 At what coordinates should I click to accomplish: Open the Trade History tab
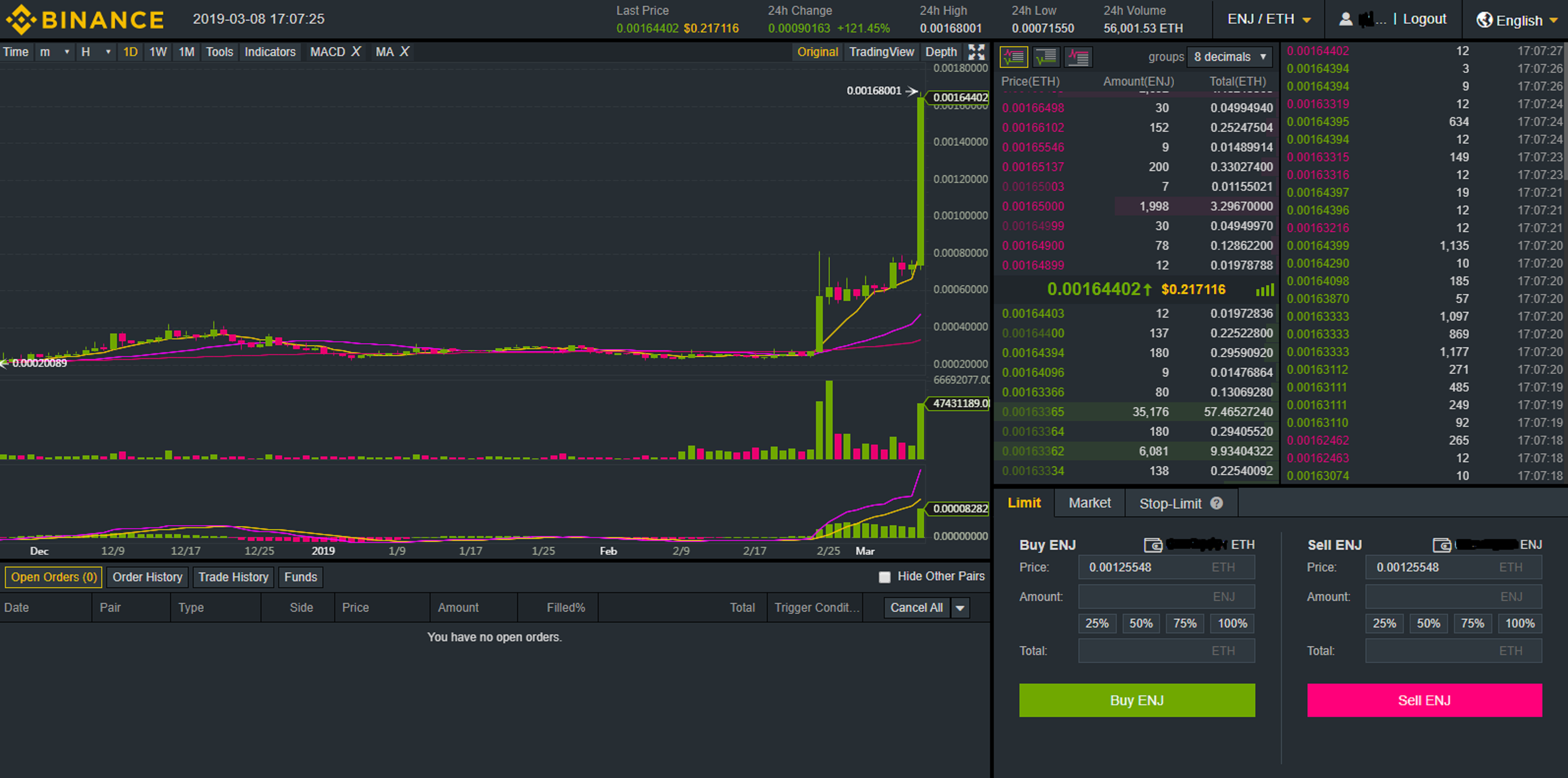[233, 577]
